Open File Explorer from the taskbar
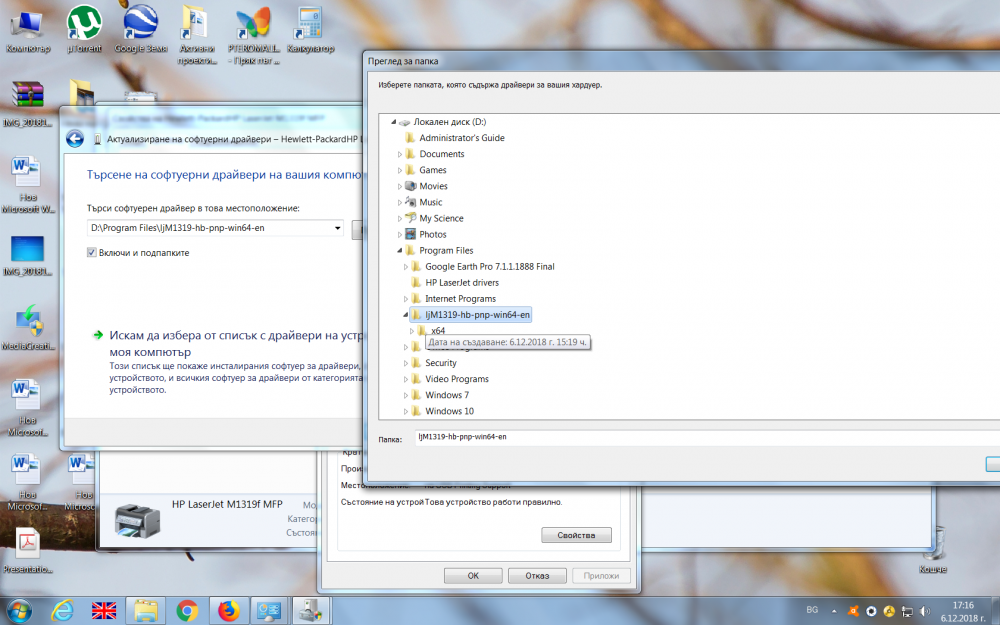1000x625 pixels. click(145, 611)
